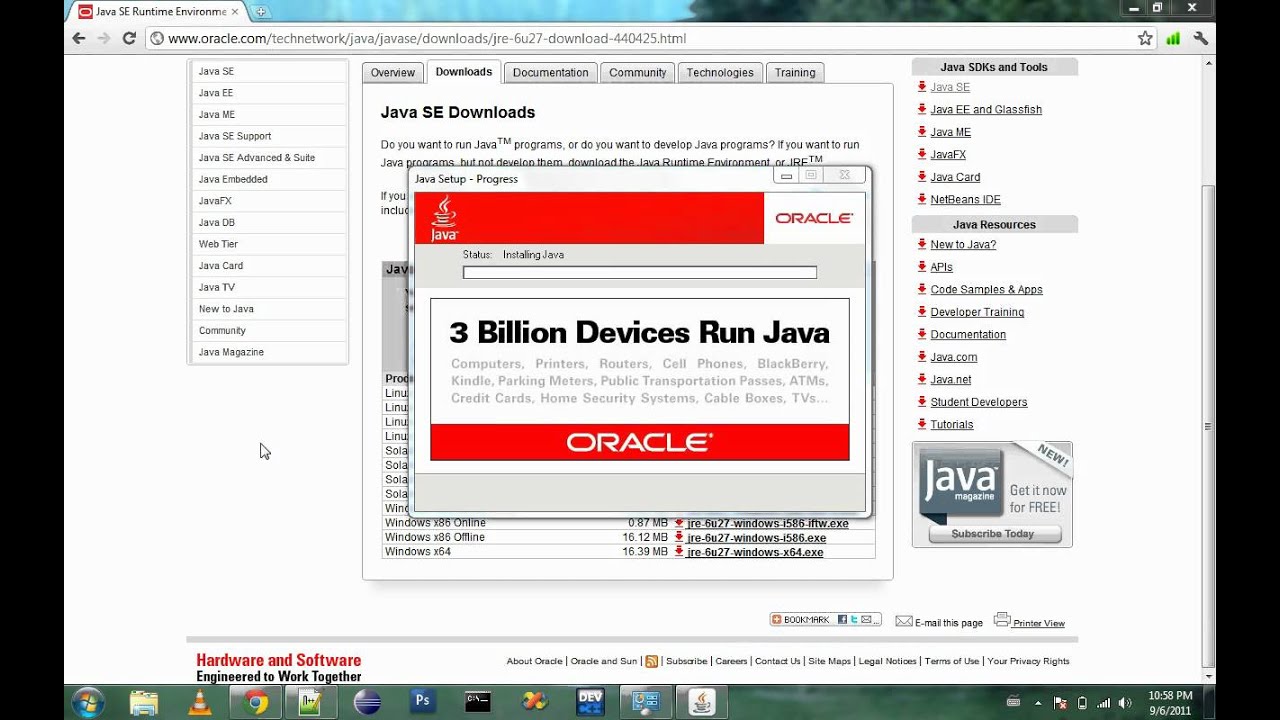
Task: Open the Documentation tab
Action: tap(551, 72)
